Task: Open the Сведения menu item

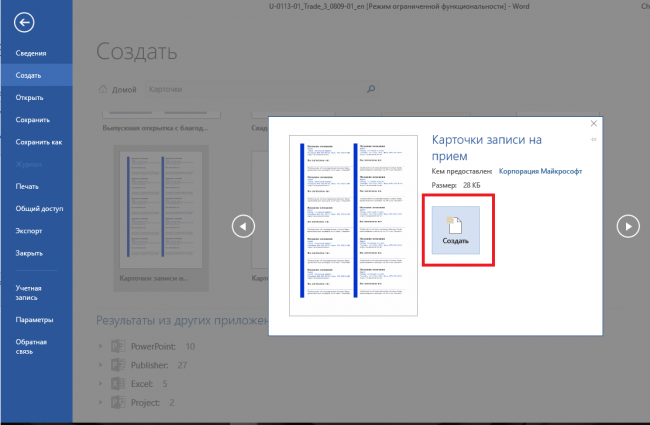Action: (30, 52)
